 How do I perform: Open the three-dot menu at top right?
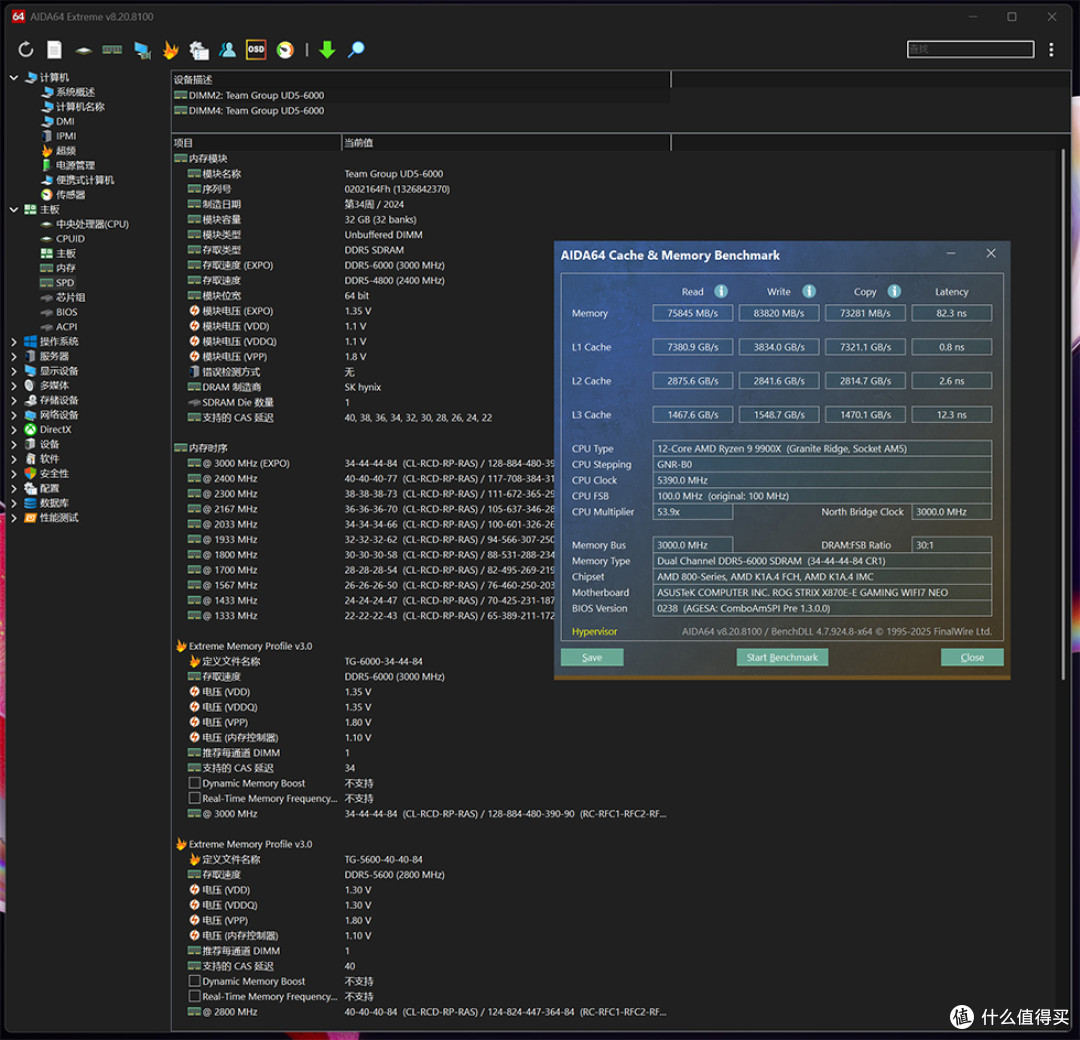[1051, 50]
